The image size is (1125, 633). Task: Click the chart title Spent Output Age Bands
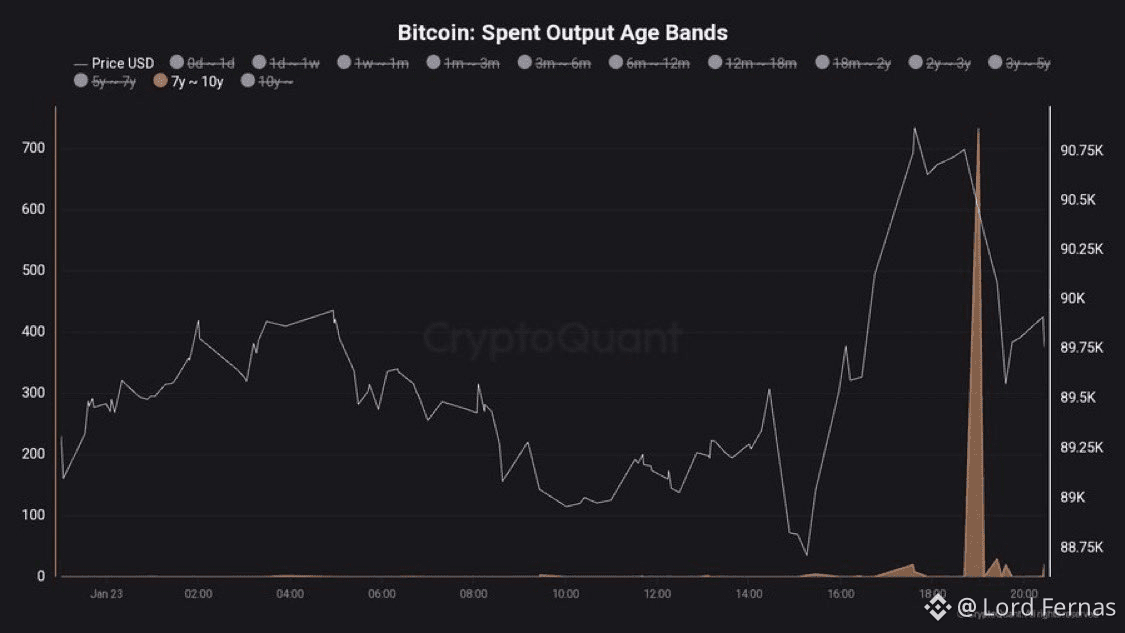click(x=562, y=32)
